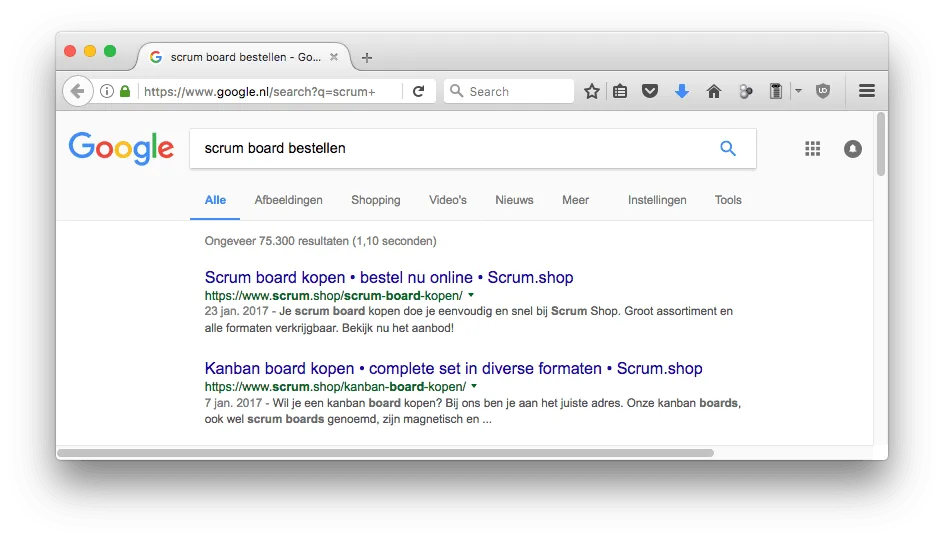Click the Google logo
The height and width of the screenshot is (540, 944).
pyautogui.click(x=121, y=148)
